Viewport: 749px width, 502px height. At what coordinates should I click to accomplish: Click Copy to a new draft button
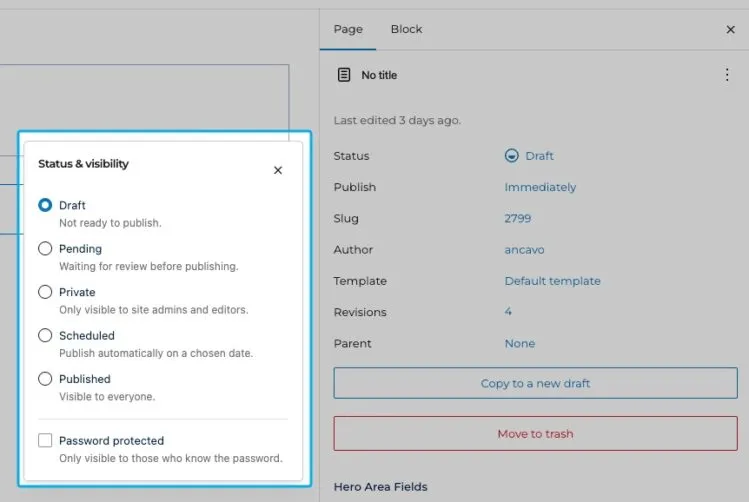pos(535,383)
